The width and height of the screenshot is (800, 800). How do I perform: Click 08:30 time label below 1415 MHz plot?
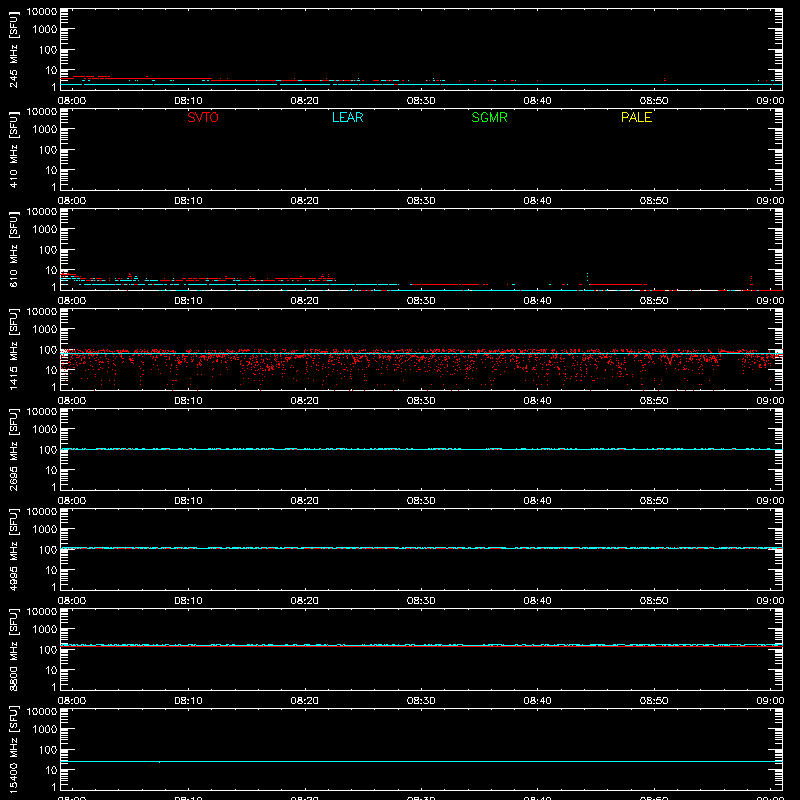421,401
